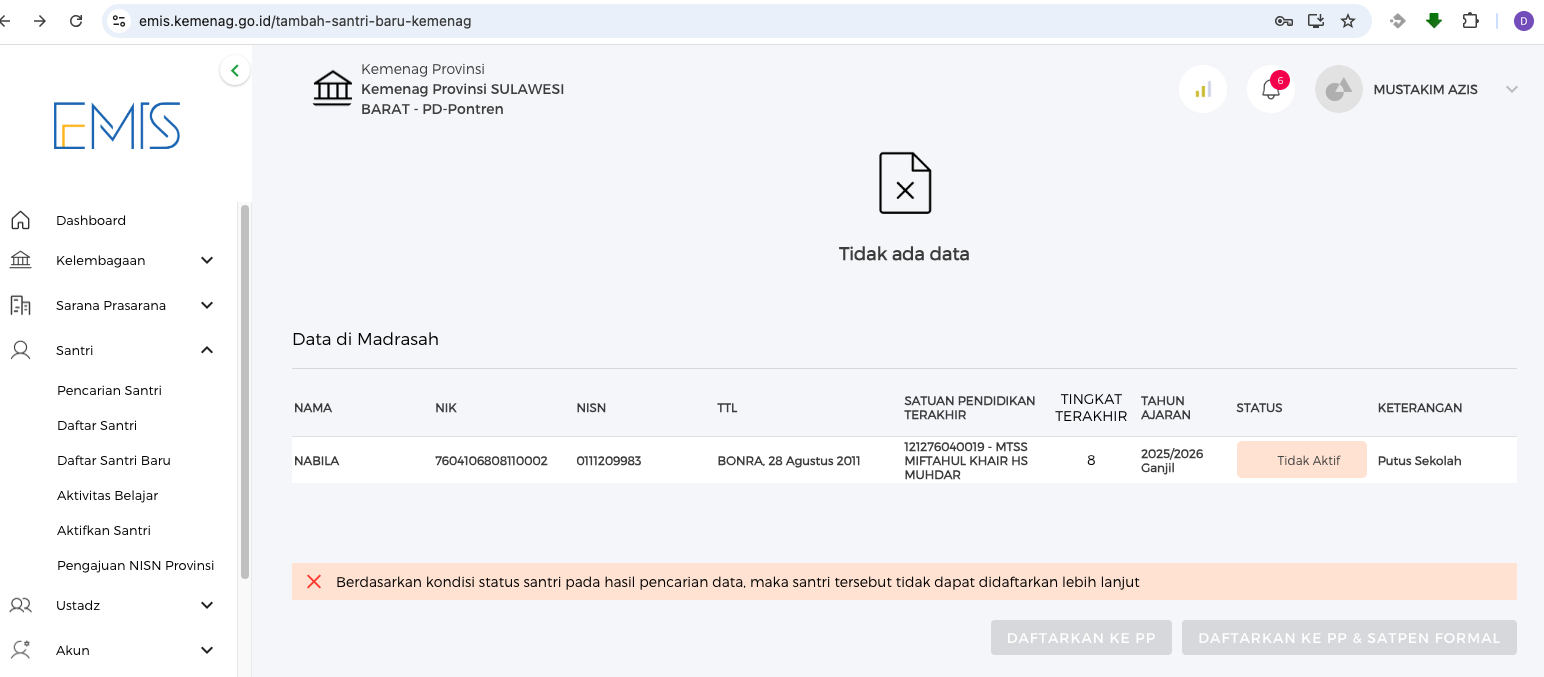Expand the Sarana Prasarana menu
The image size is (1544, 677).
coord(207,305)
